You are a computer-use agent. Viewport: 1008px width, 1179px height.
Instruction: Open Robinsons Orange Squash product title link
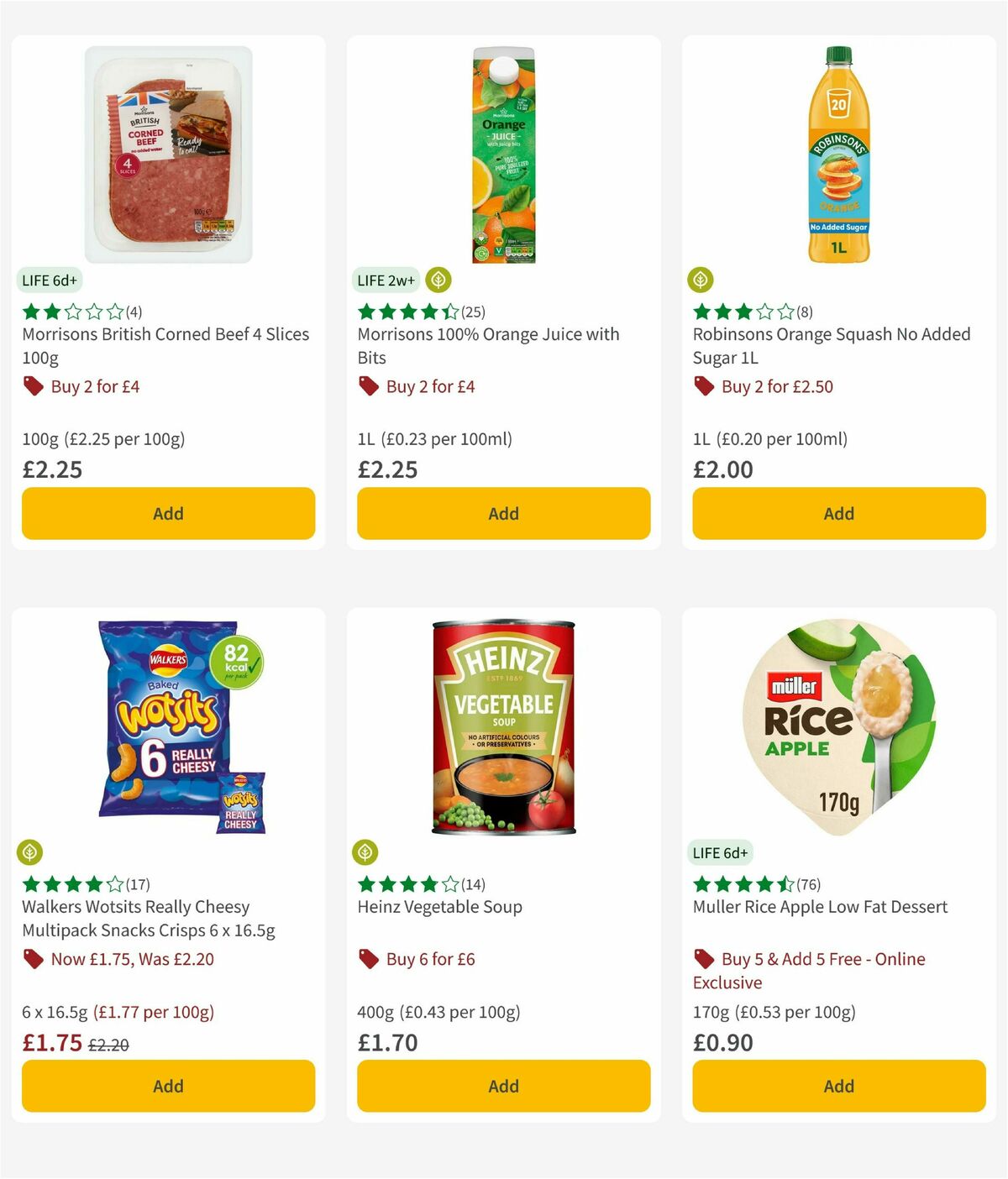pyautogui.click(x=832, y=345)
